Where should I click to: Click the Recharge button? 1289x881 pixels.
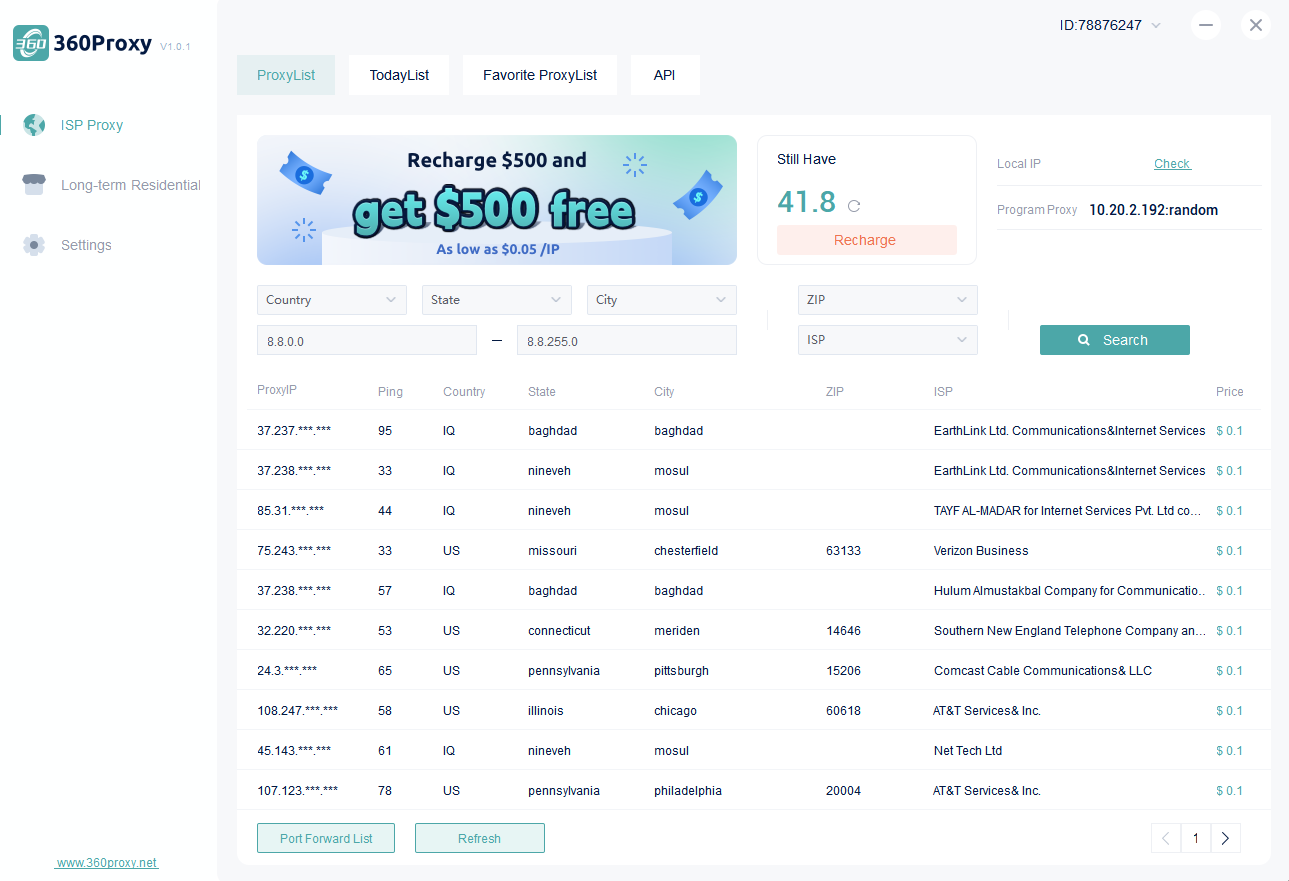tap(866, 240)
